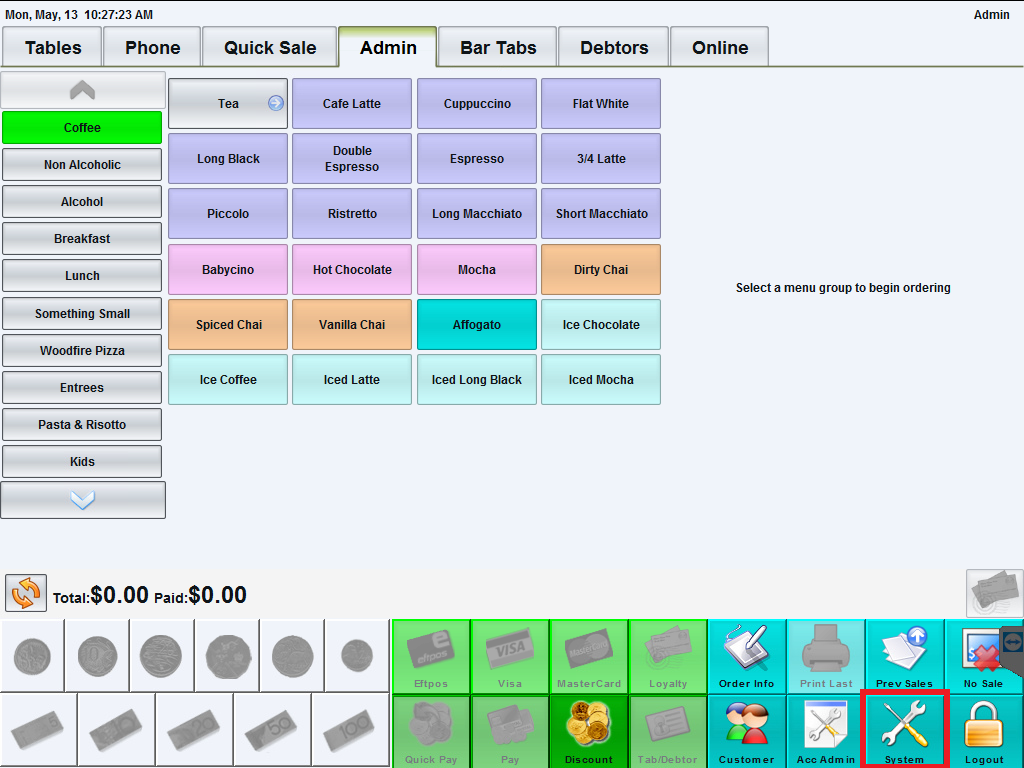Open Prev Sales with the arrow icon
1024x768 pixels.
tap(904, 656)
